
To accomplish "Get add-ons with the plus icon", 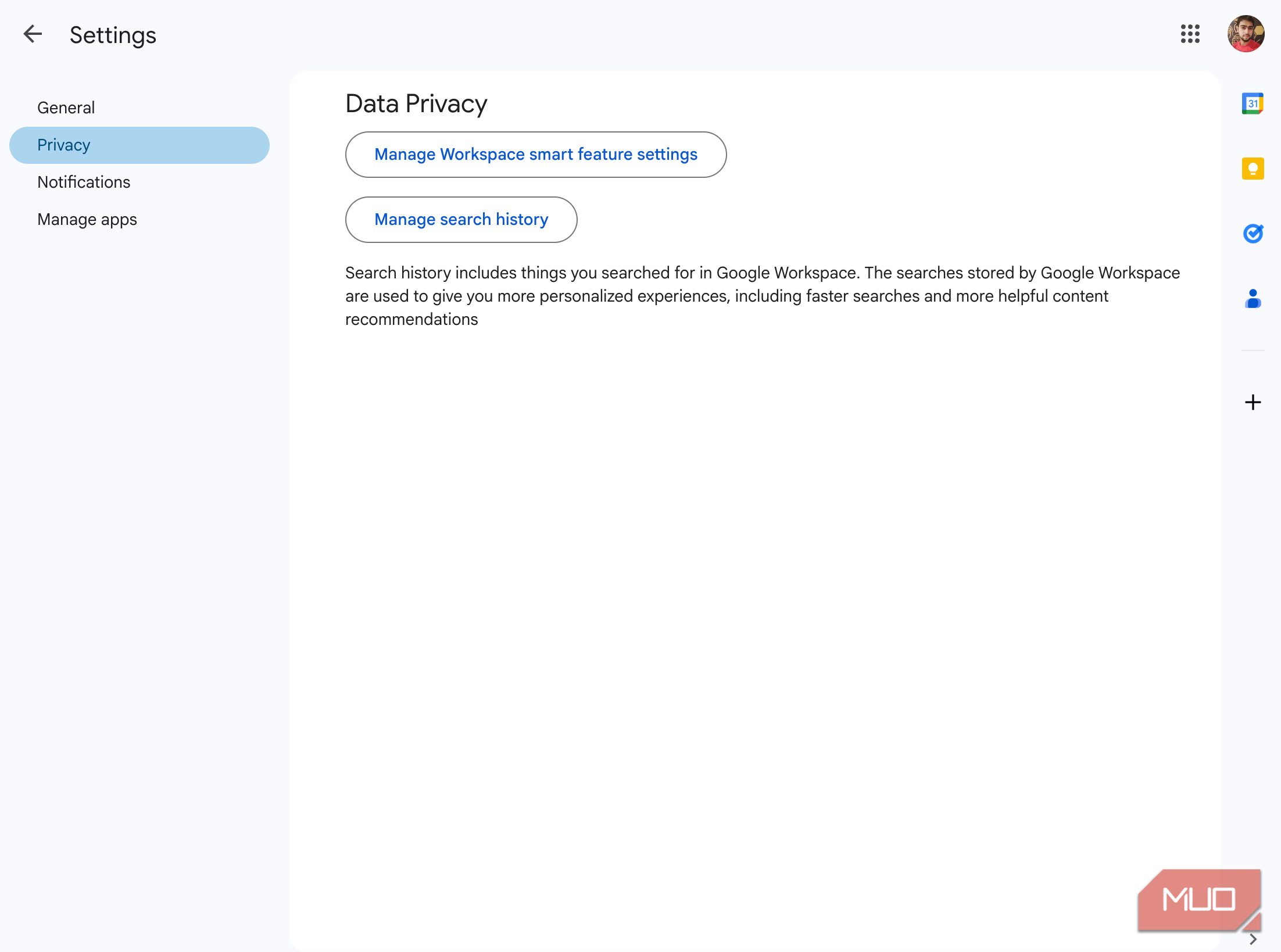I will click(1253, 402).
